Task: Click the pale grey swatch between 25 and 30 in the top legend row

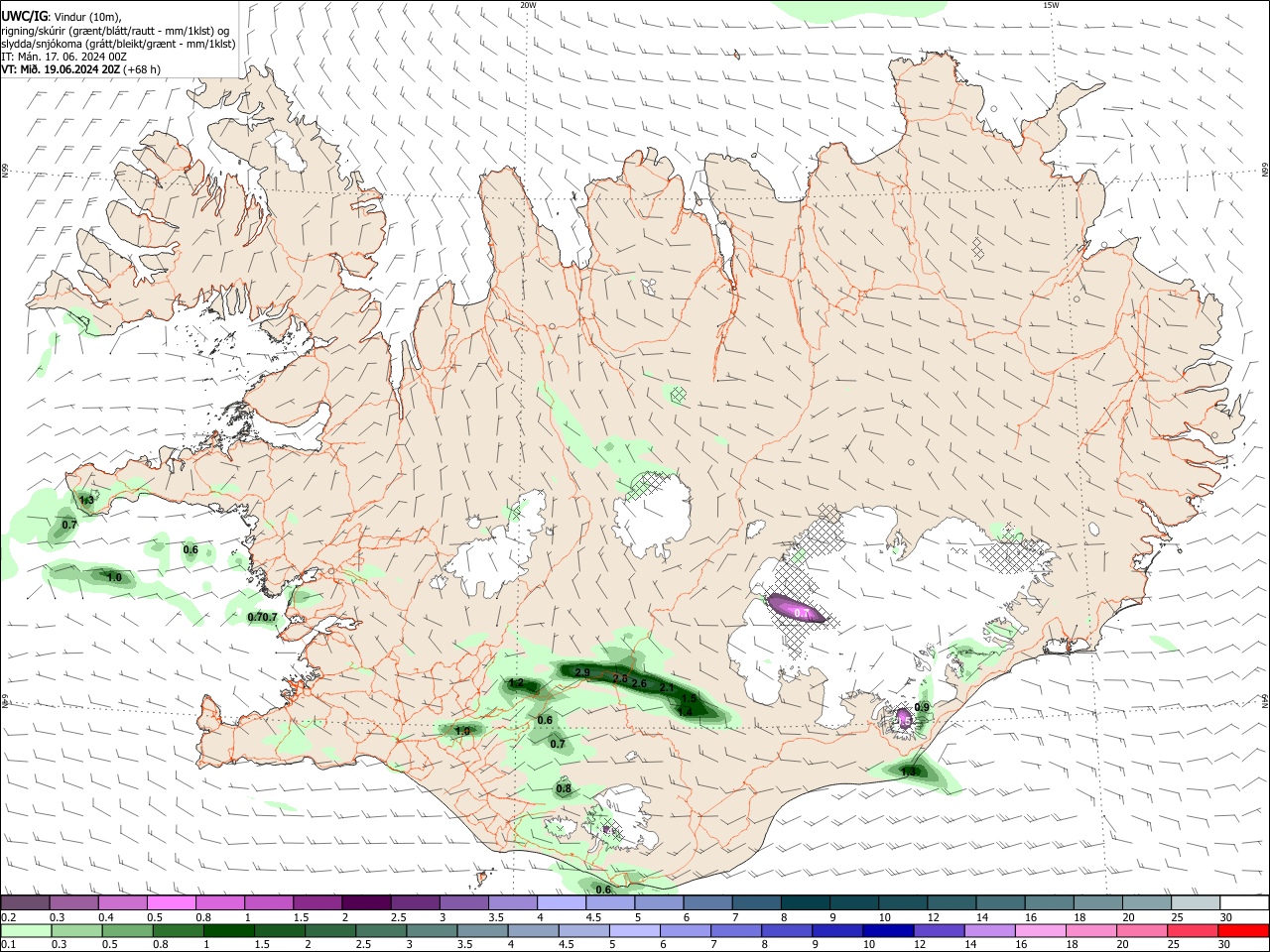Action: (1195, 903)
